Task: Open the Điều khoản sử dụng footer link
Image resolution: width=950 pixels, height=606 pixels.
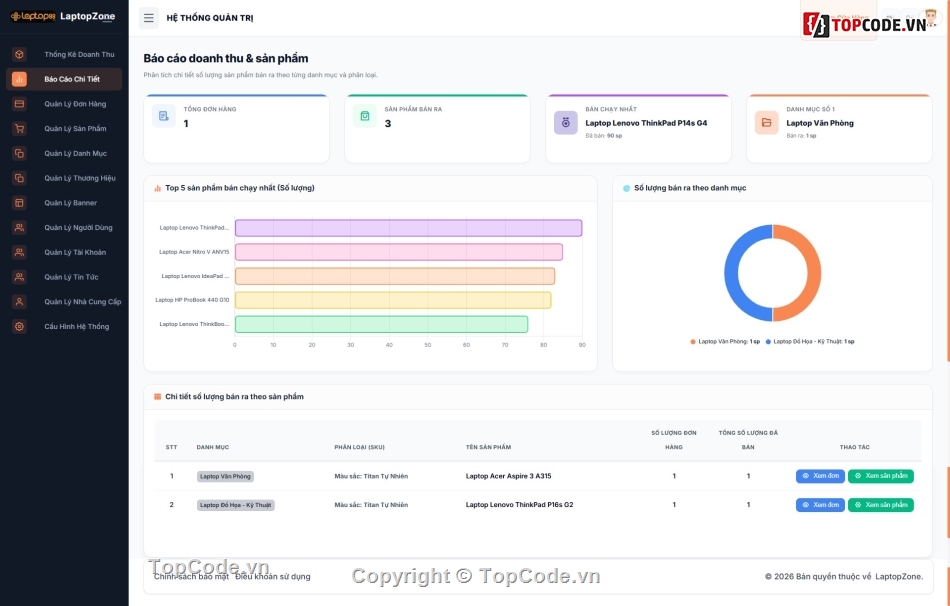Action: (x=273, y=577)
